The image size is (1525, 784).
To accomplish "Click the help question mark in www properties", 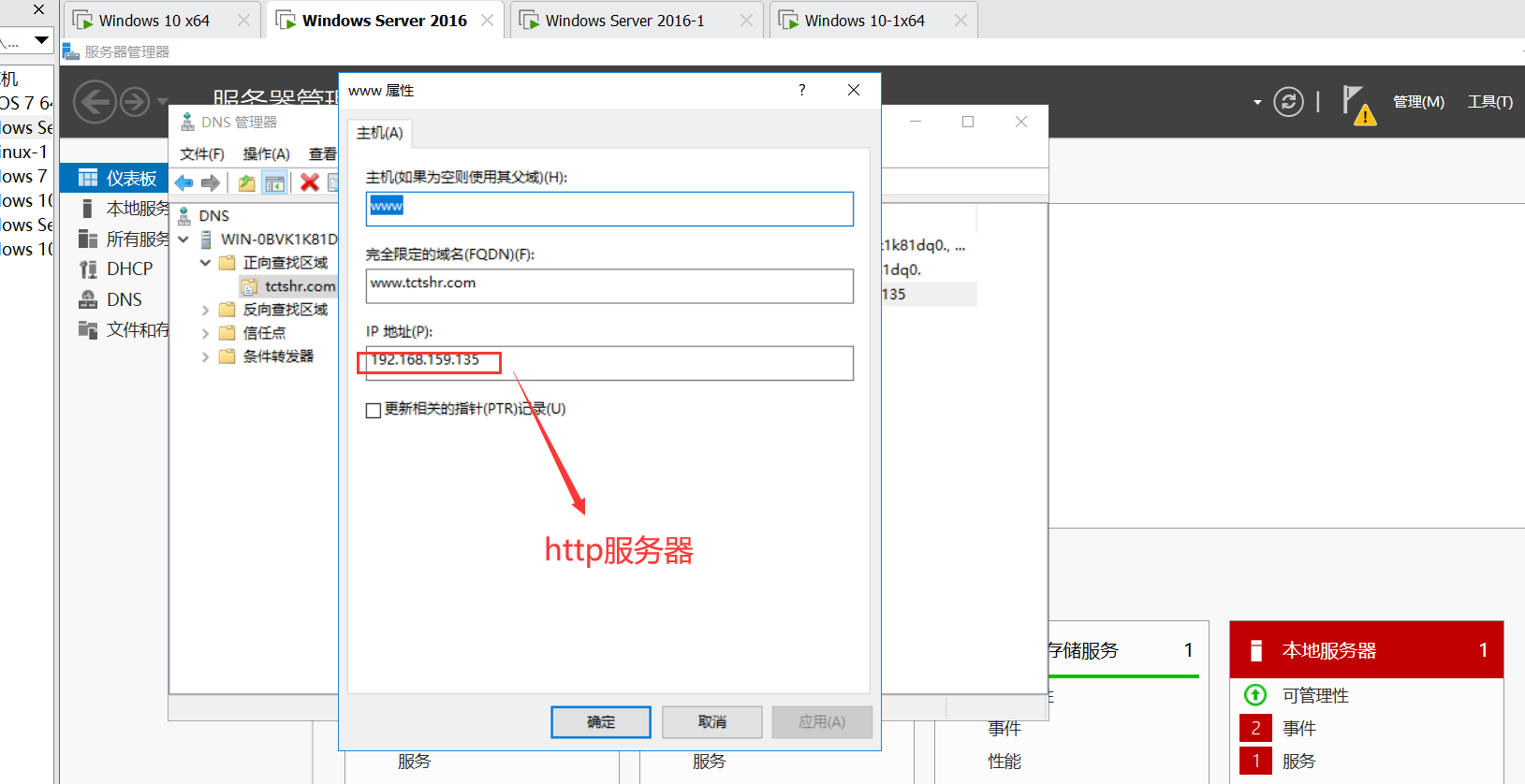I will tap(801, 90).
